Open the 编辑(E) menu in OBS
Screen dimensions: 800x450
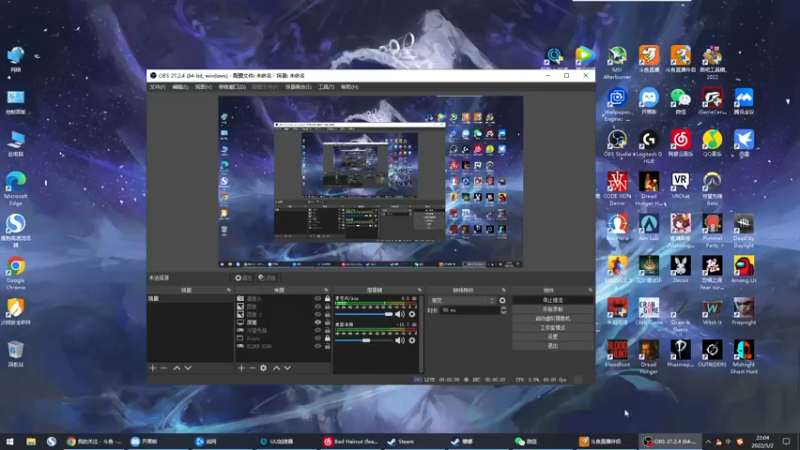[180, 87]
